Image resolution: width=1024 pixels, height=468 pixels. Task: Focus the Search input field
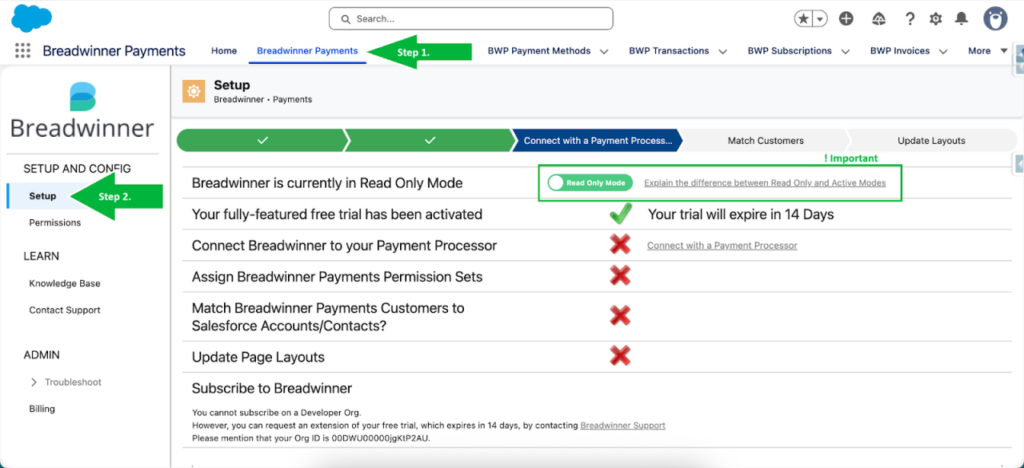[x=471, y=19]
